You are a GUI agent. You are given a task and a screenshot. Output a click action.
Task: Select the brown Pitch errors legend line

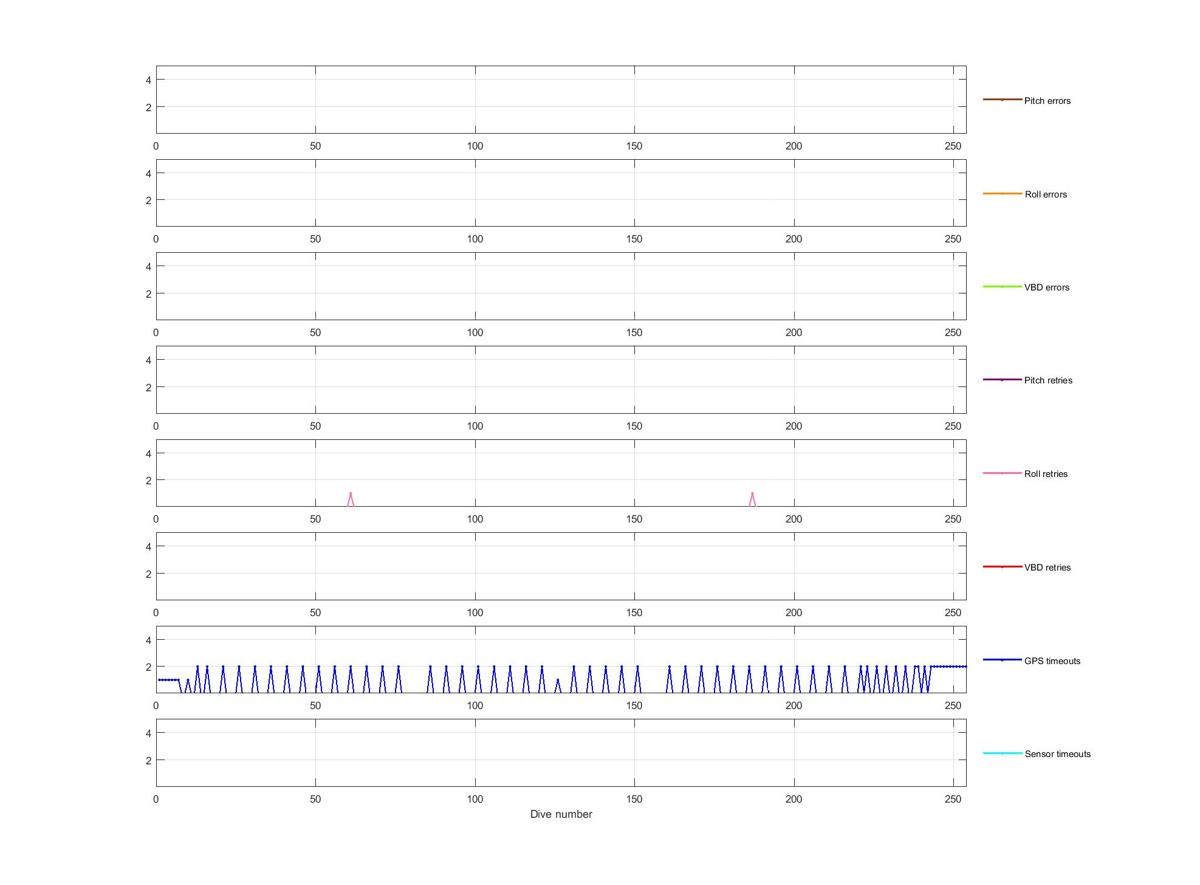click(1002, 100)
